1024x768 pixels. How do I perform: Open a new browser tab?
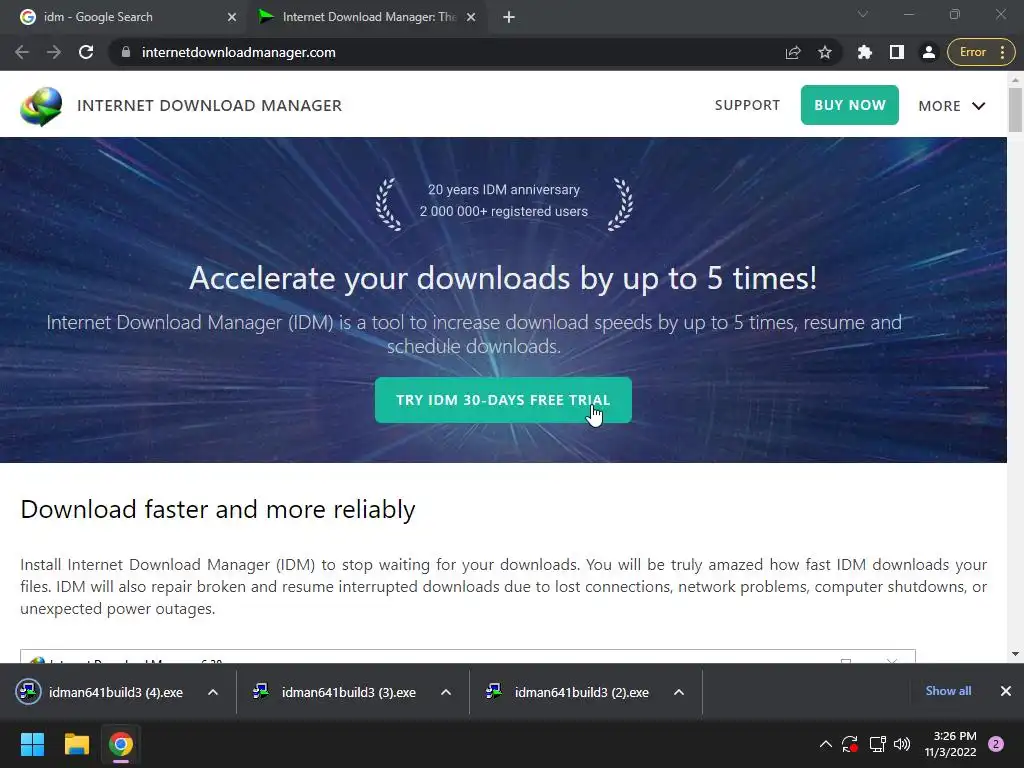pyautogui.click(x=509, y=17)
